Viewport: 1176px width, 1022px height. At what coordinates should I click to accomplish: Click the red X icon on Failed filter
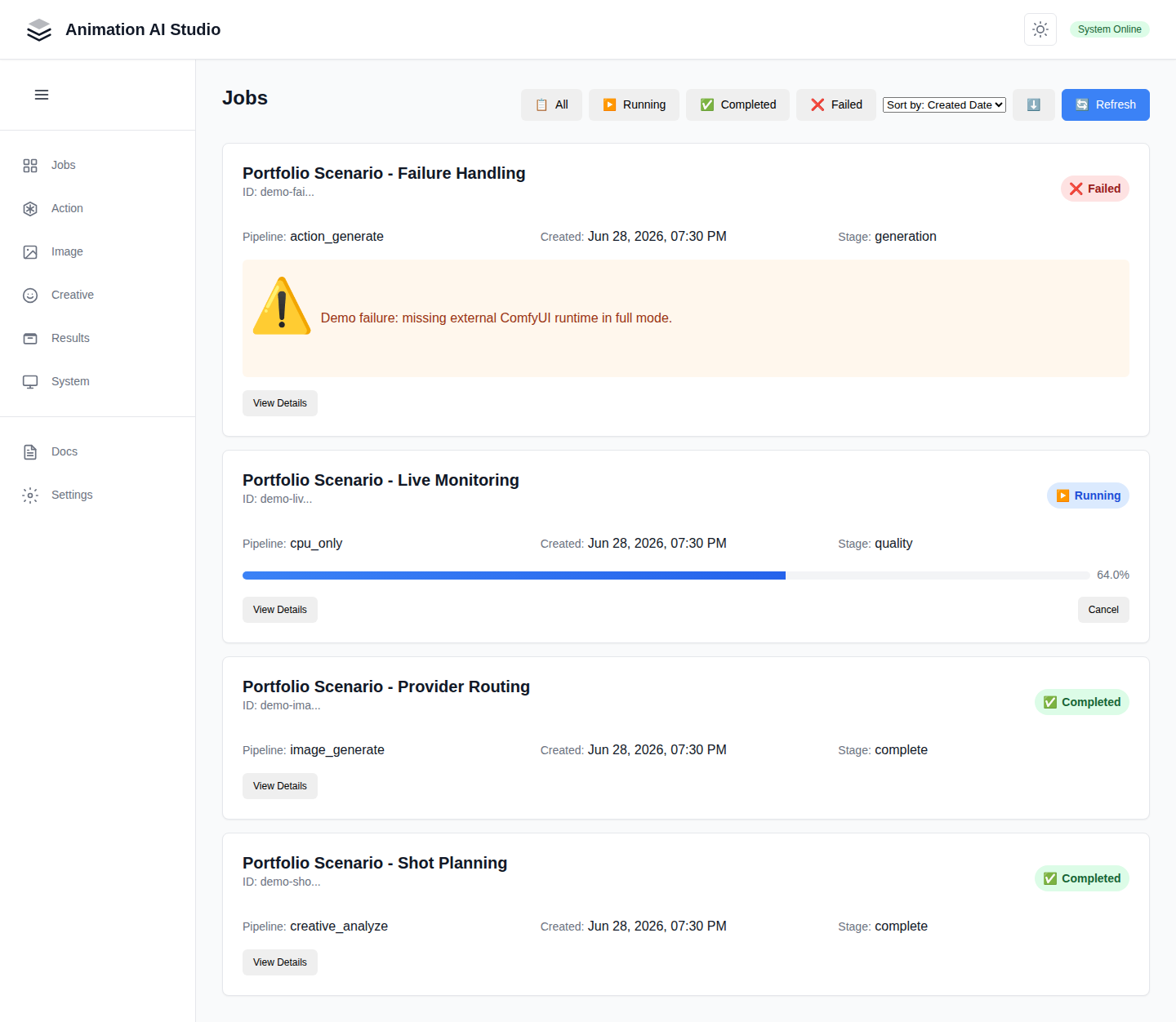(x=817, y=104)
